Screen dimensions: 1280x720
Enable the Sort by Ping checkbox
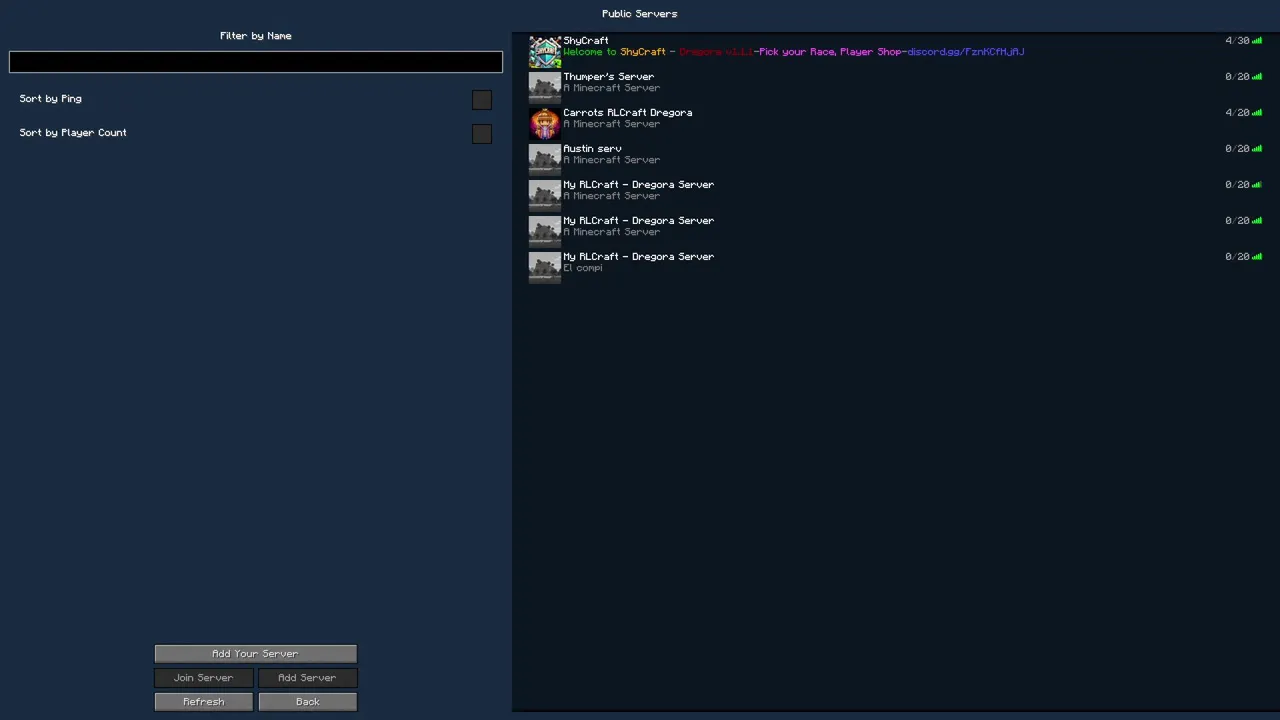482,100
